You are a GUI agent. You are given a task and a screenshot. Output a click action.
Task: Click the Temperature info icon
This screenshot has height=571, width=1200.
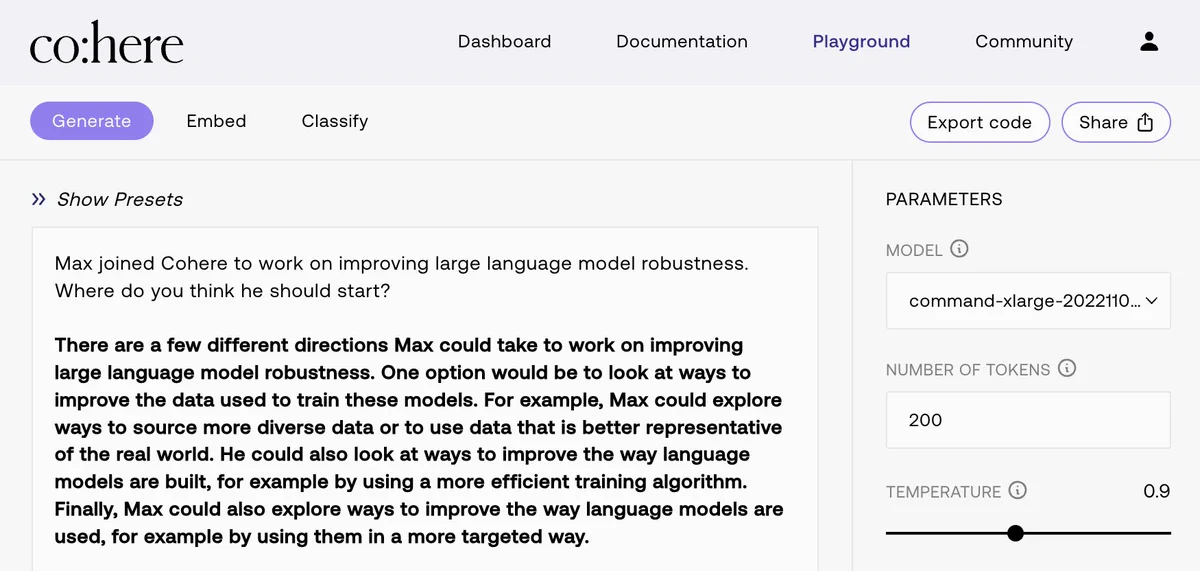click(x=1018, y=490)
